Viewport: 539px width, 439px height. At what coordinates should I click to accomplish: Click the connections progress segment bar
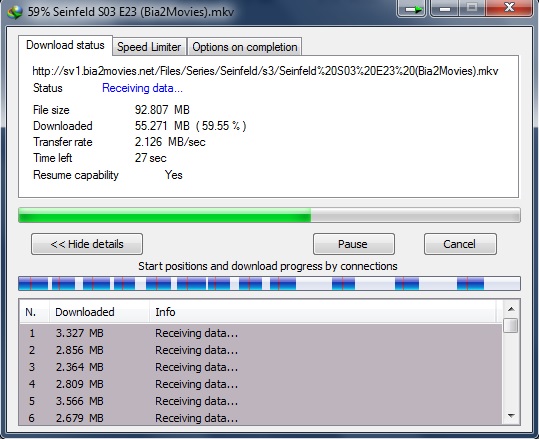pos(269,284)
